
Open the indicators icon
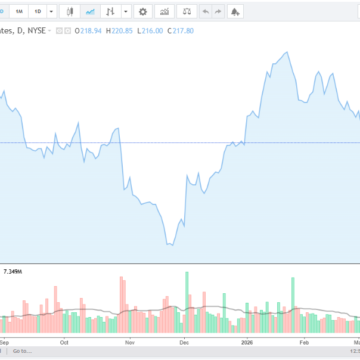[164, 12]
